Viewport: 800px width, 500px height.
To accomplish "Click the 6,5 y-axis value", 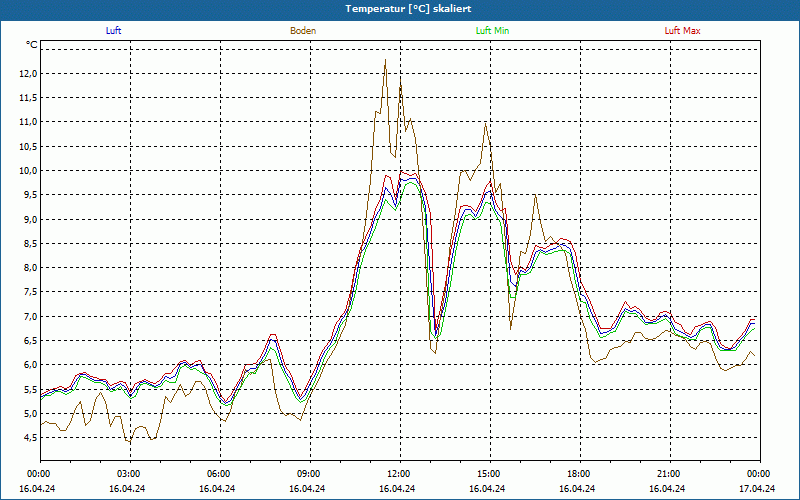I will [31, 341].
